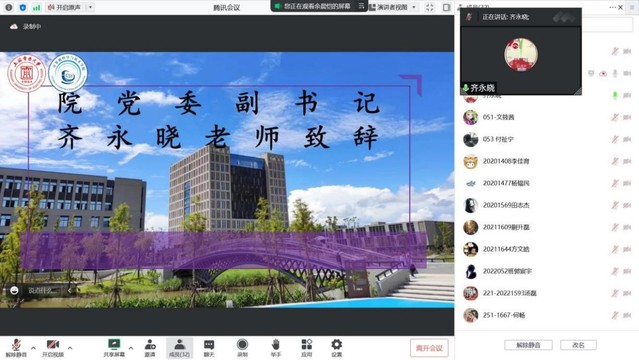
Task: Open the Apps (应用) icon
Action: [306, 348]
